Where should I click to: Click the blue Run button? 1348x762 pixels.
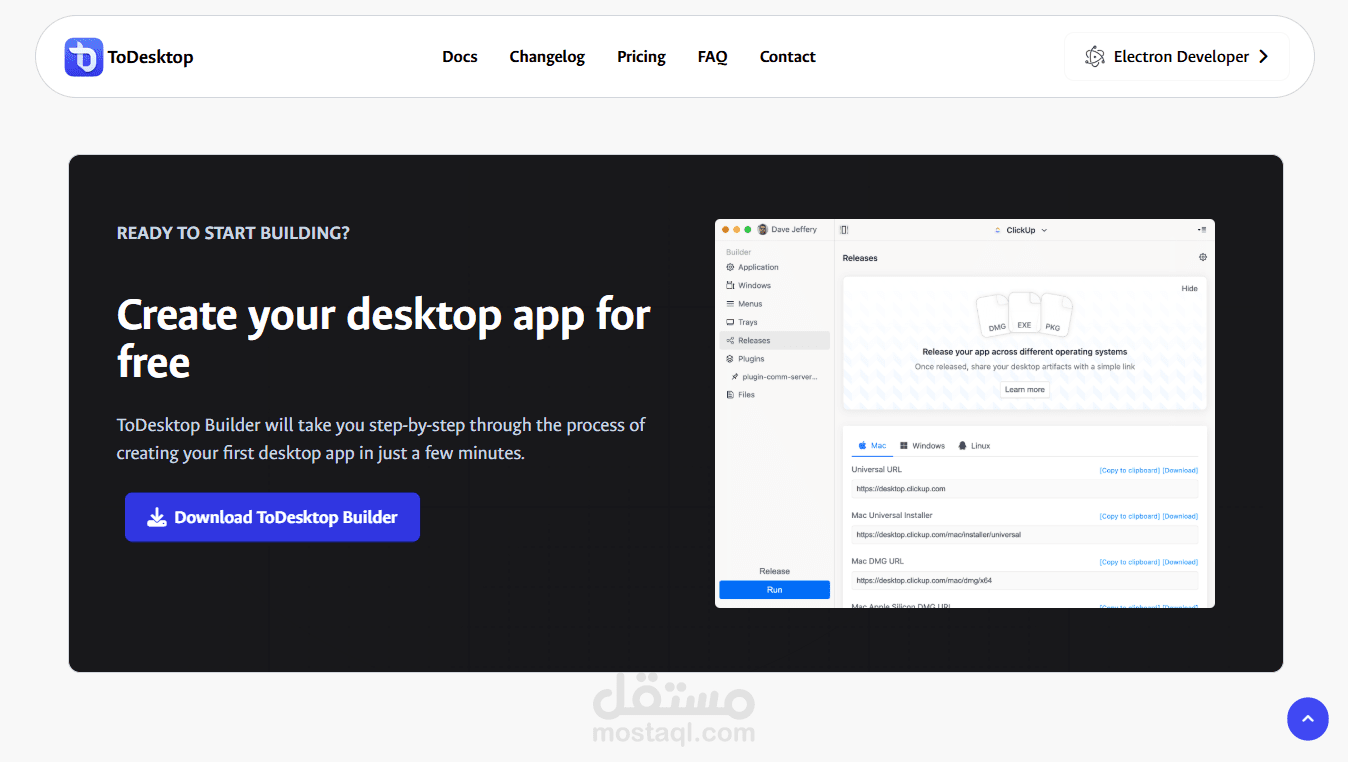(775, 590)
